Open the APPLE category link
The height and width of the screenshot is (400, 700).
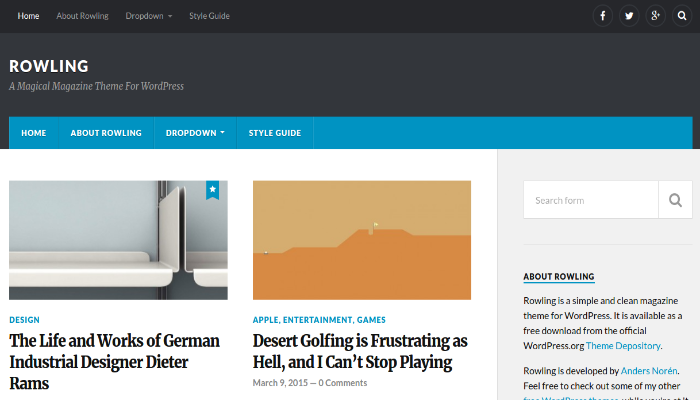[x=266, y=320]
